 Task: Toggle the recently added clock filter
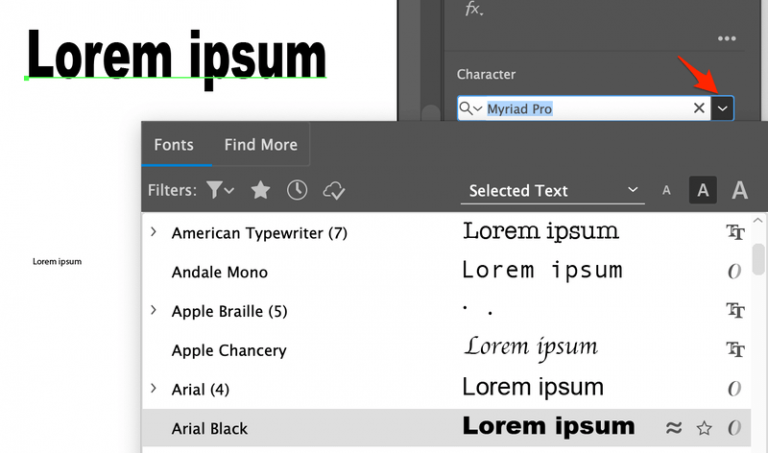click(x=297, y=190)
